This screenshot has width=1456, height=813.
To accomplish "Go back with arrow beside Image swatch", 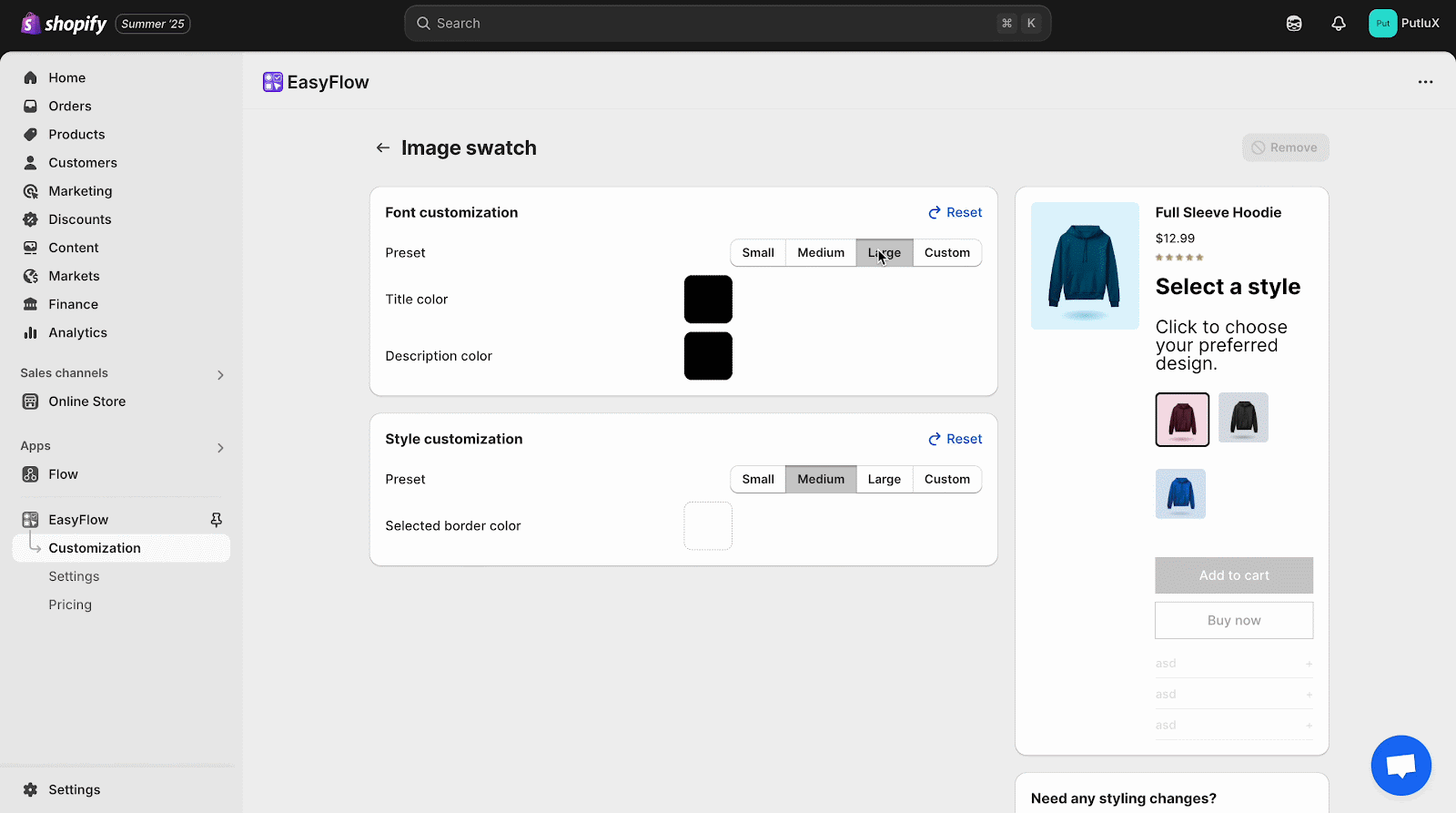I will pos(383,147).
